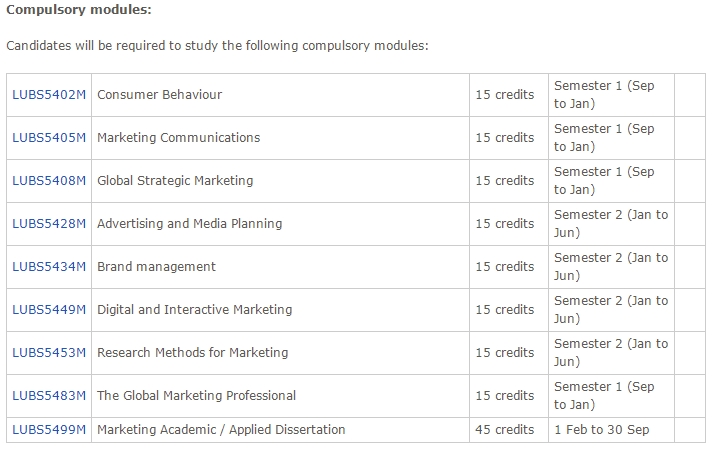Select the Marketing Communications title cell
Image resolution: width=715 pixels, height=452 pixels.
[x=178, y=138]
